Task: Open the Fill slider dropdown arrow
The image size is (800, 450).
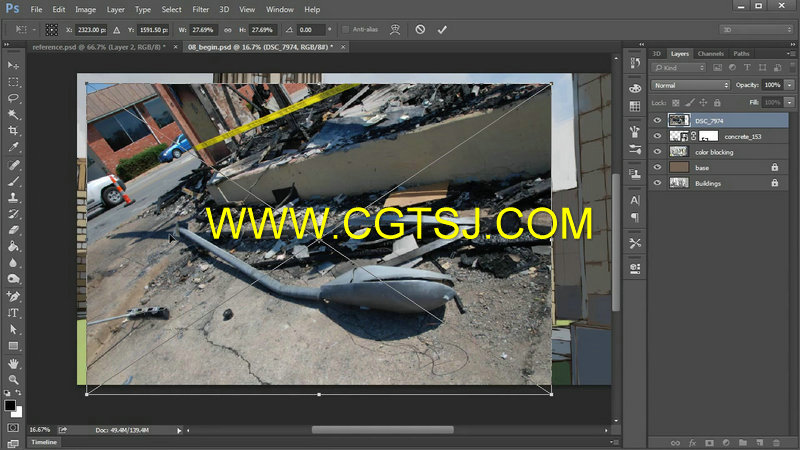Action: tap(789, 103)
